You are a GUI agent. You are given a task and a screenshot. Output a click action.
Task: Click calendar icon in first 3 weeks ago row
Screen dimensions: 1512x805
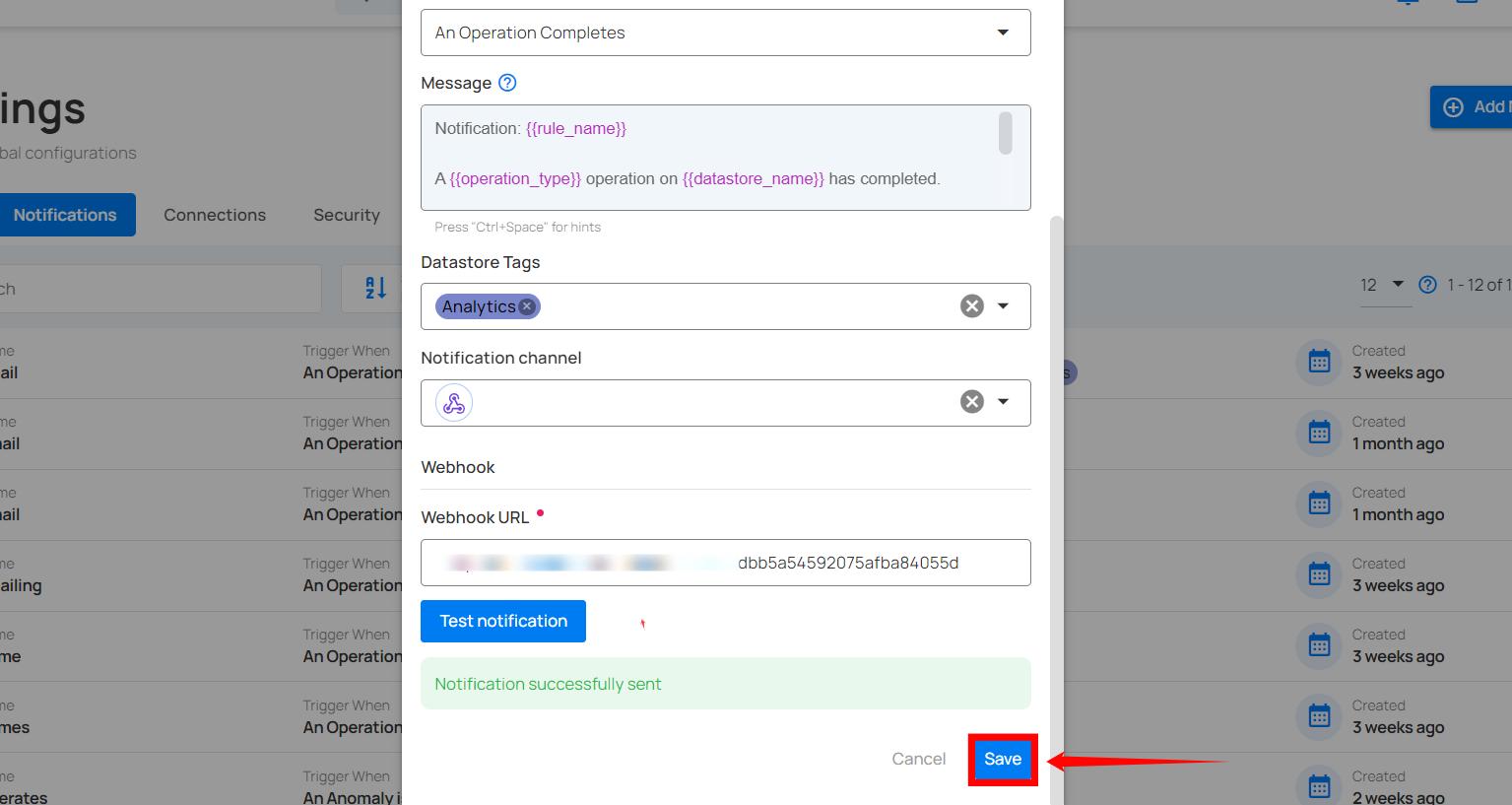point(1320,362)
